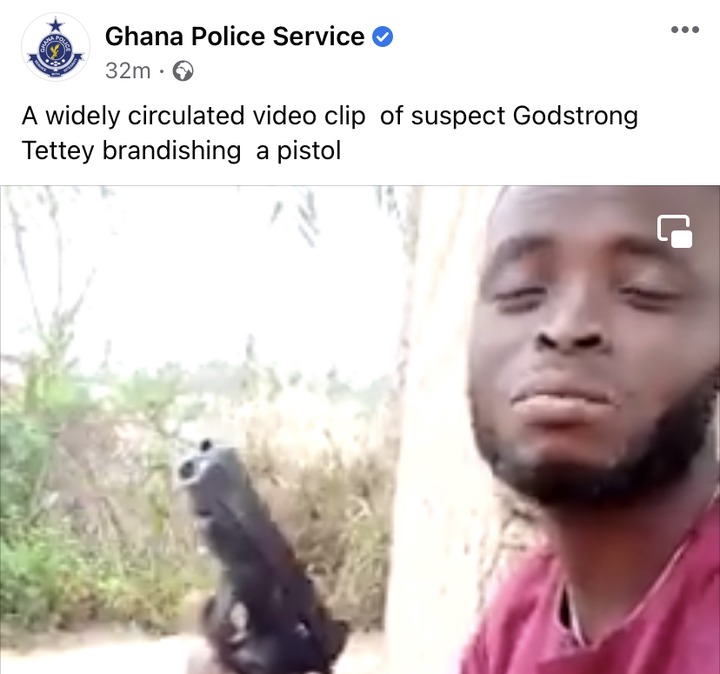
Task: Click the eagle emblem inside police logo
Action: [55, 51]
